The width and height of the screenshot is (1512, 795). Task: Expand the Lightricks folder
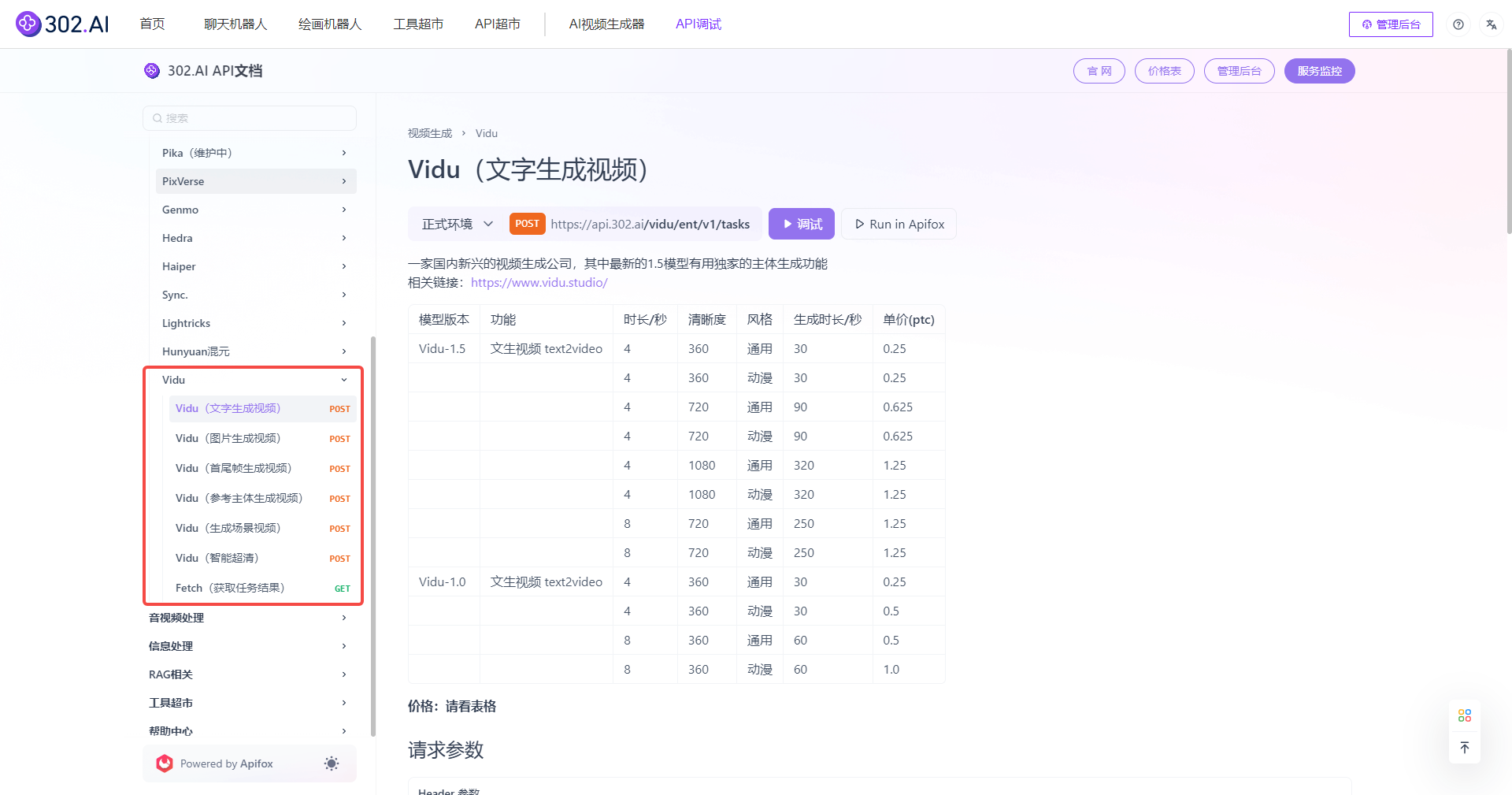click(256, 323)
